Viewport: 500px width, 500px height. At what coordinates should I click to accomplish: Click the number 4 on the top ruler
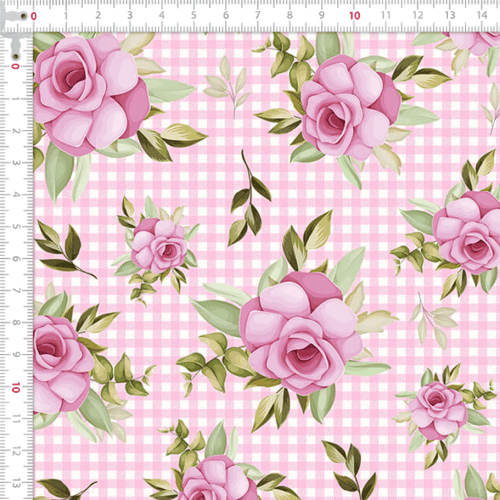[162, 15]
